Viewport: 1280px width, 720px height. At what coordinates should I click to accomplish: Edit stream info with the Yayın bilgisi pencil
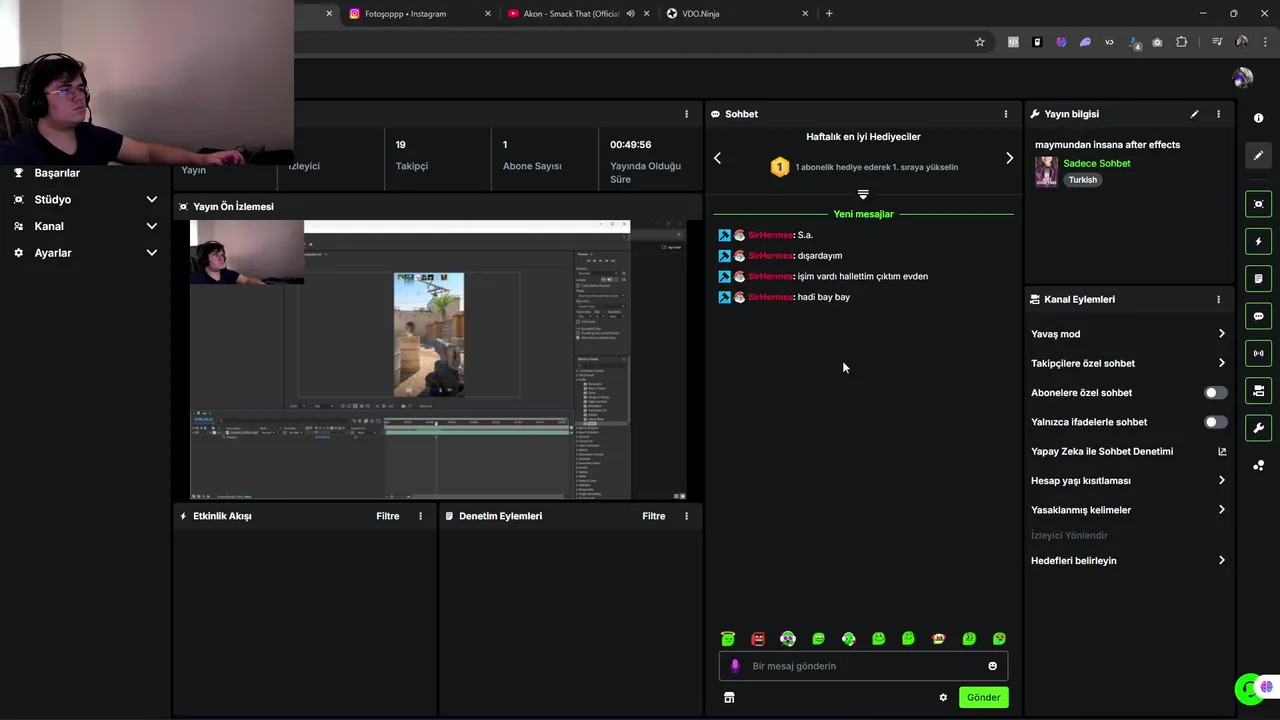(x=1194, y=114)
